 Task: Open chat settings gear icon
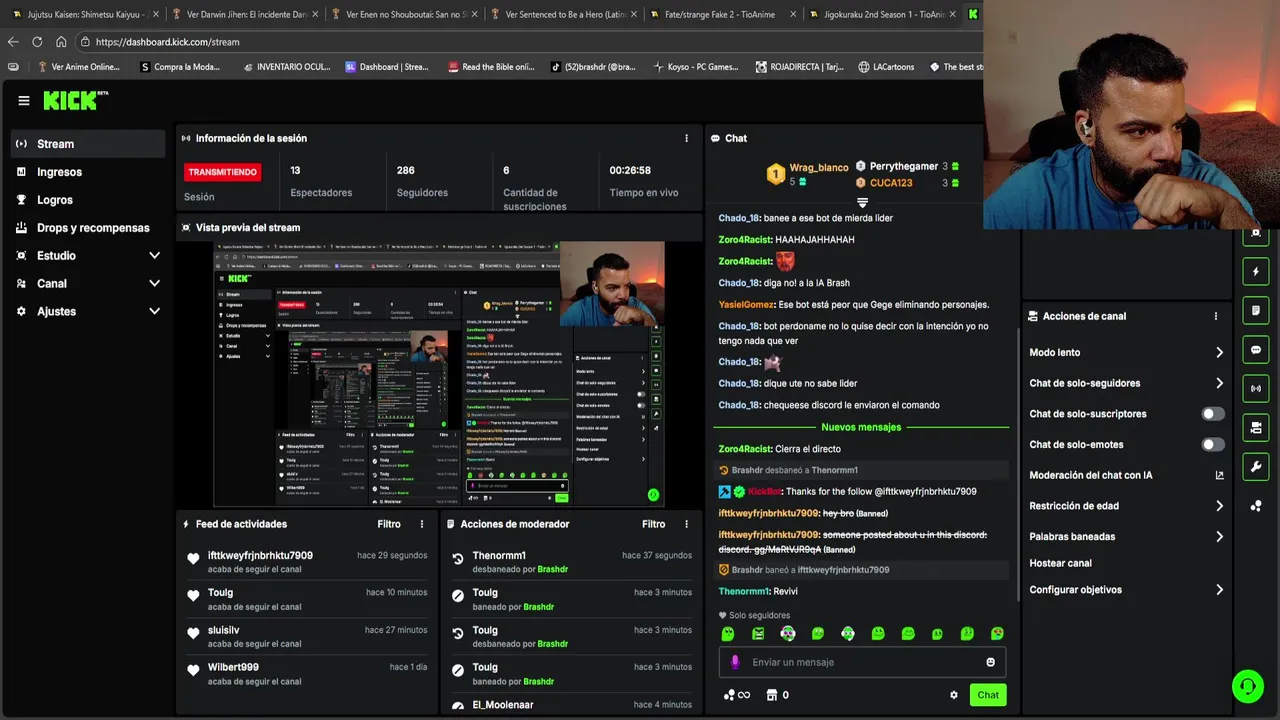pos(954,695)
